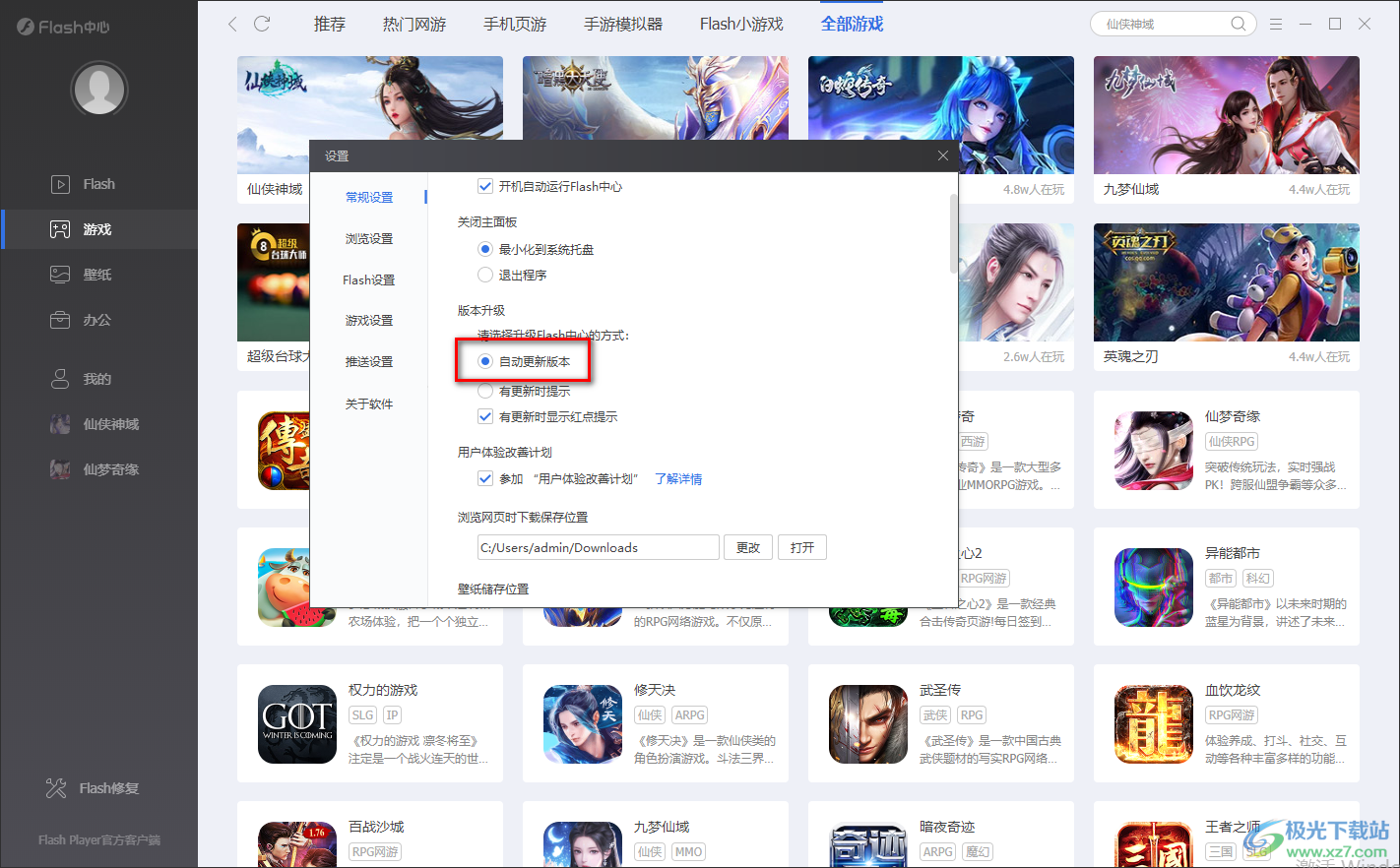Click the 武侠 tag under 武圣传

(936, 715)
